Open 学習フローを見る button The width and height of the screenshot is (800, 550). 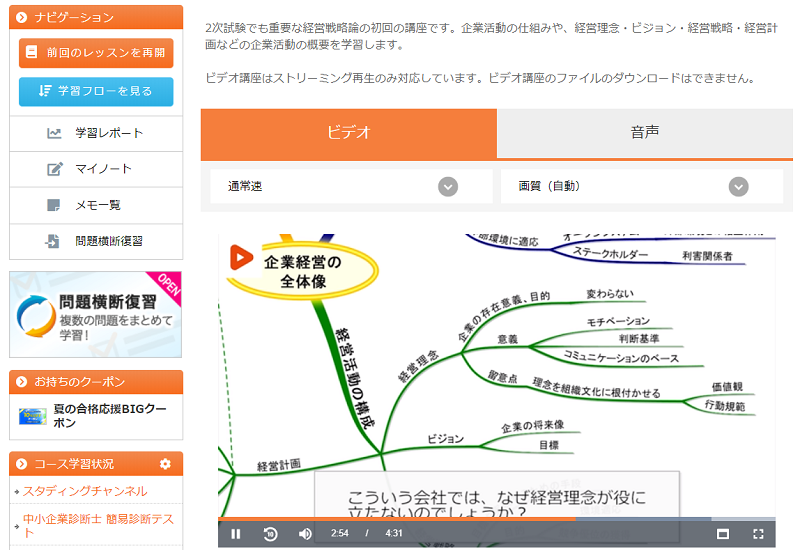tap(96, 91)
